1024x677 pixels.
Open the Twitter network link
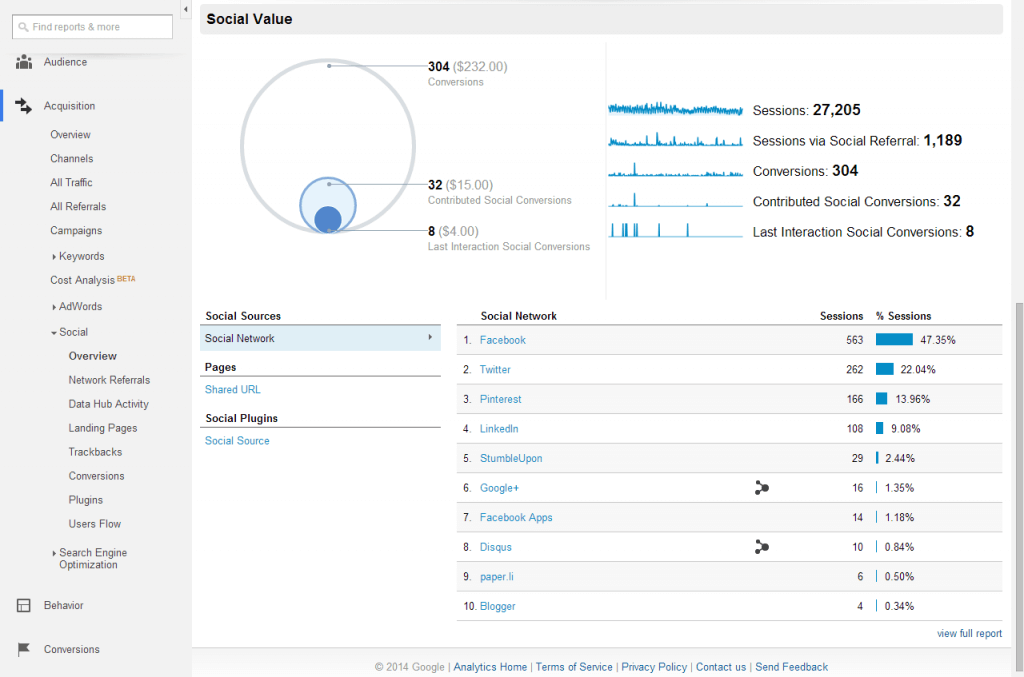coord(495,370)
